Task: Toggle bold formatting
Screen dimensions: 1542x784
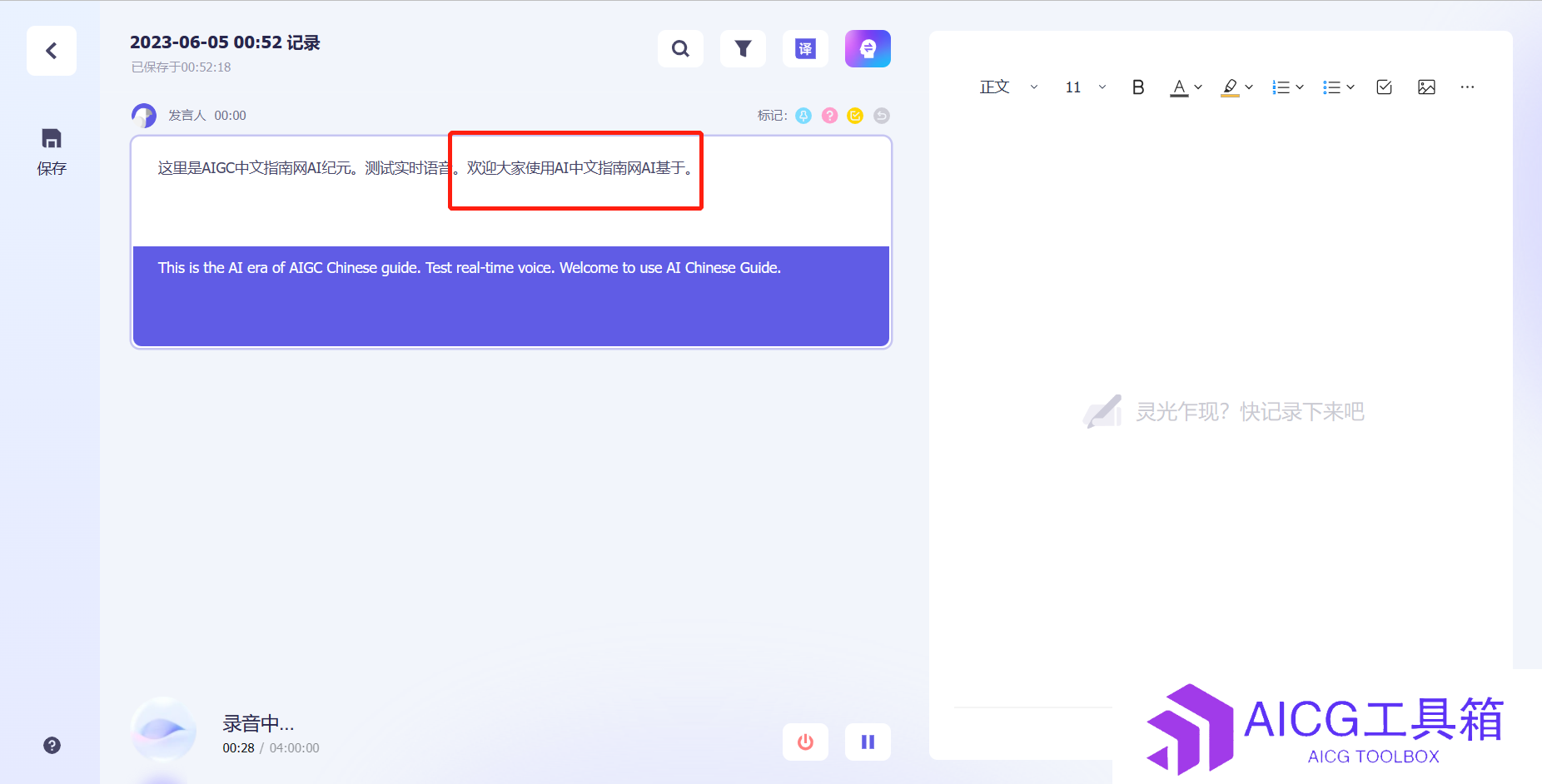Action: pyautogui.click(x=1138, y=87)
